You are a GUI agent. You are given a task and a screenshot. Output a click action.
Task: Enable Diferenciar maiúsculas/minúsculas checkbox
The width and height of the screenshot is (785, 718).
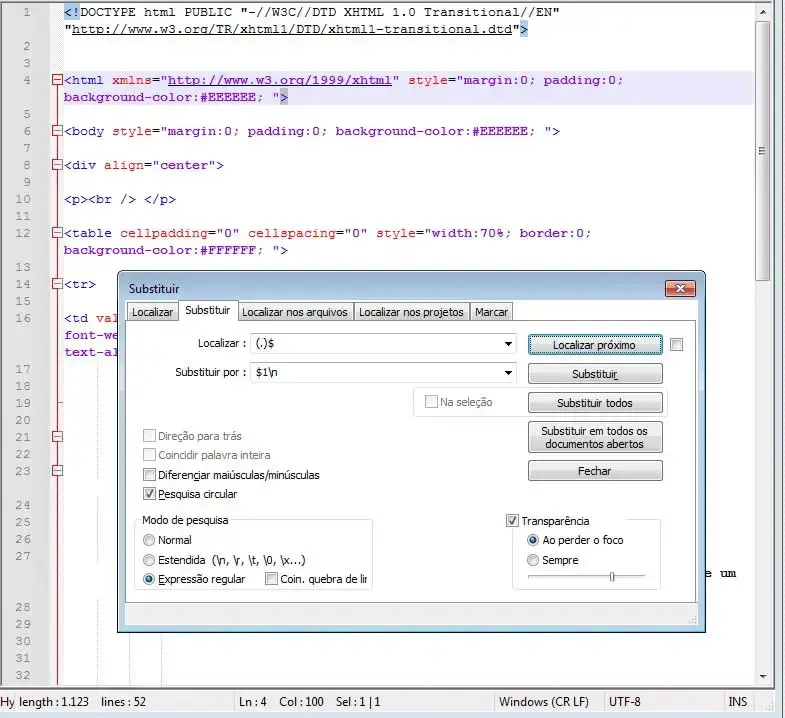click(x=150, y=475)
